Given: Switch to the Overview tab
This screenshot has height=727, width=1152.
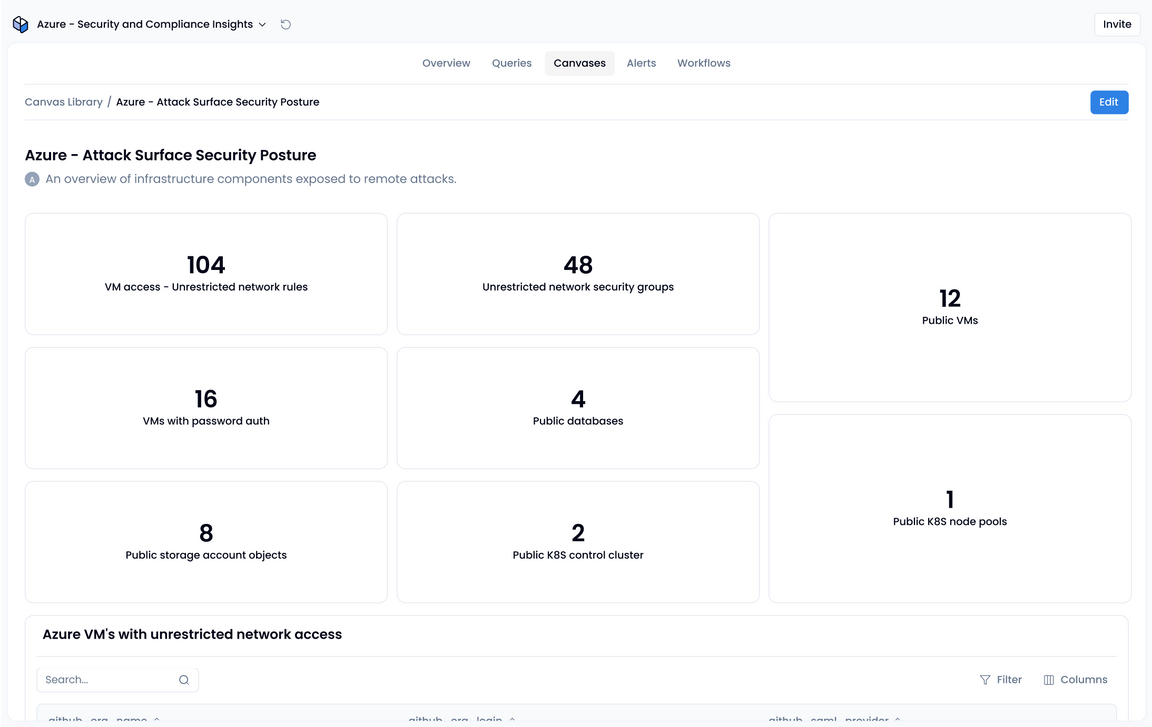Looking at the screenshot, I should tap(446, 63).
